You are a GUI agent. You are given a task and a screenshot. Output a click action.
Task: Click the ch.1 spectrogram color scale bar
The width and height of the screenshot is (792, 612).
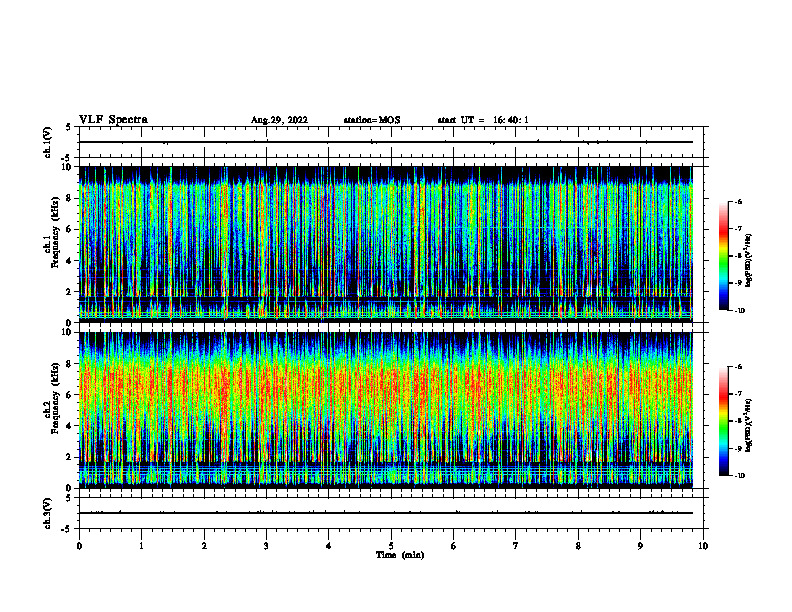tap(723, 256)
